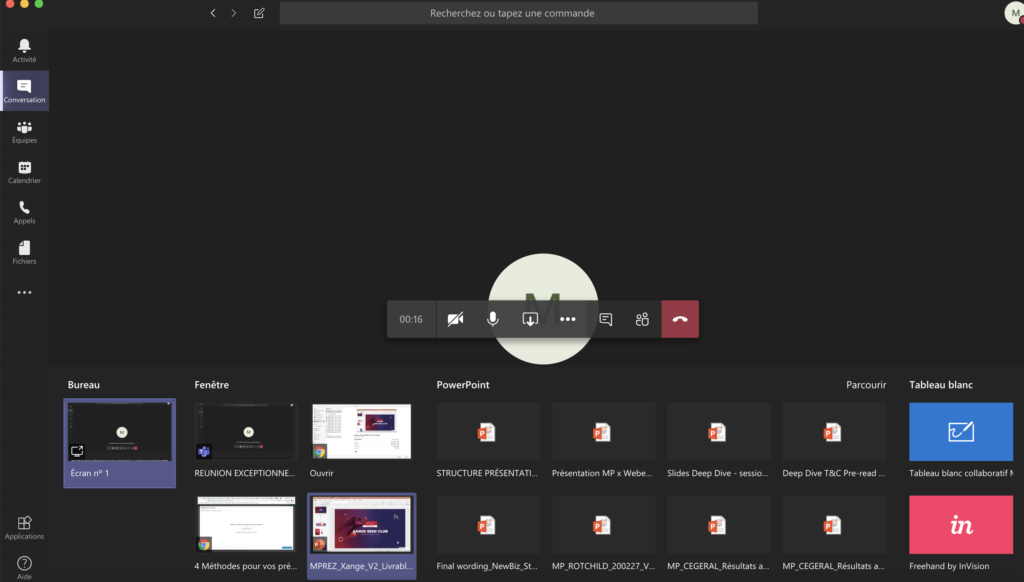Share the 4 Méthodes pour vos pré... window
The image size is (1024, 582).
pyautogui.click(x=246, y=534)
